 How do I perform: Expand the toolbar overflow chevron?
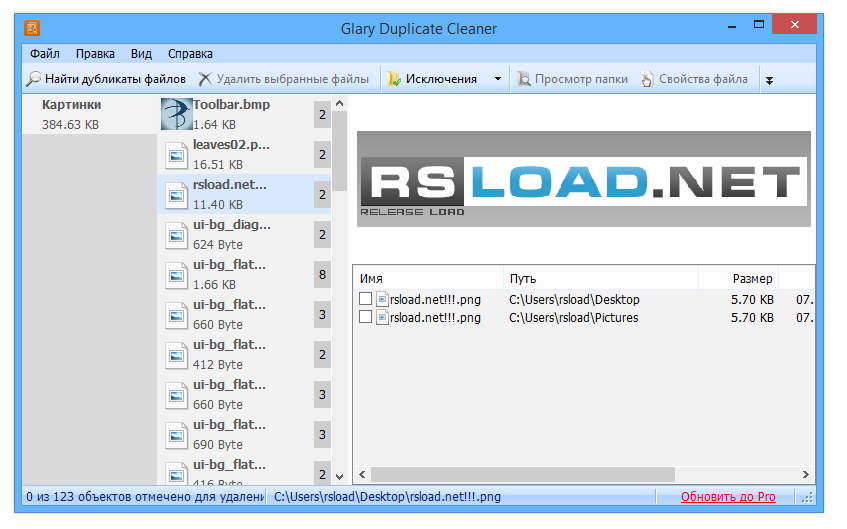769,81
